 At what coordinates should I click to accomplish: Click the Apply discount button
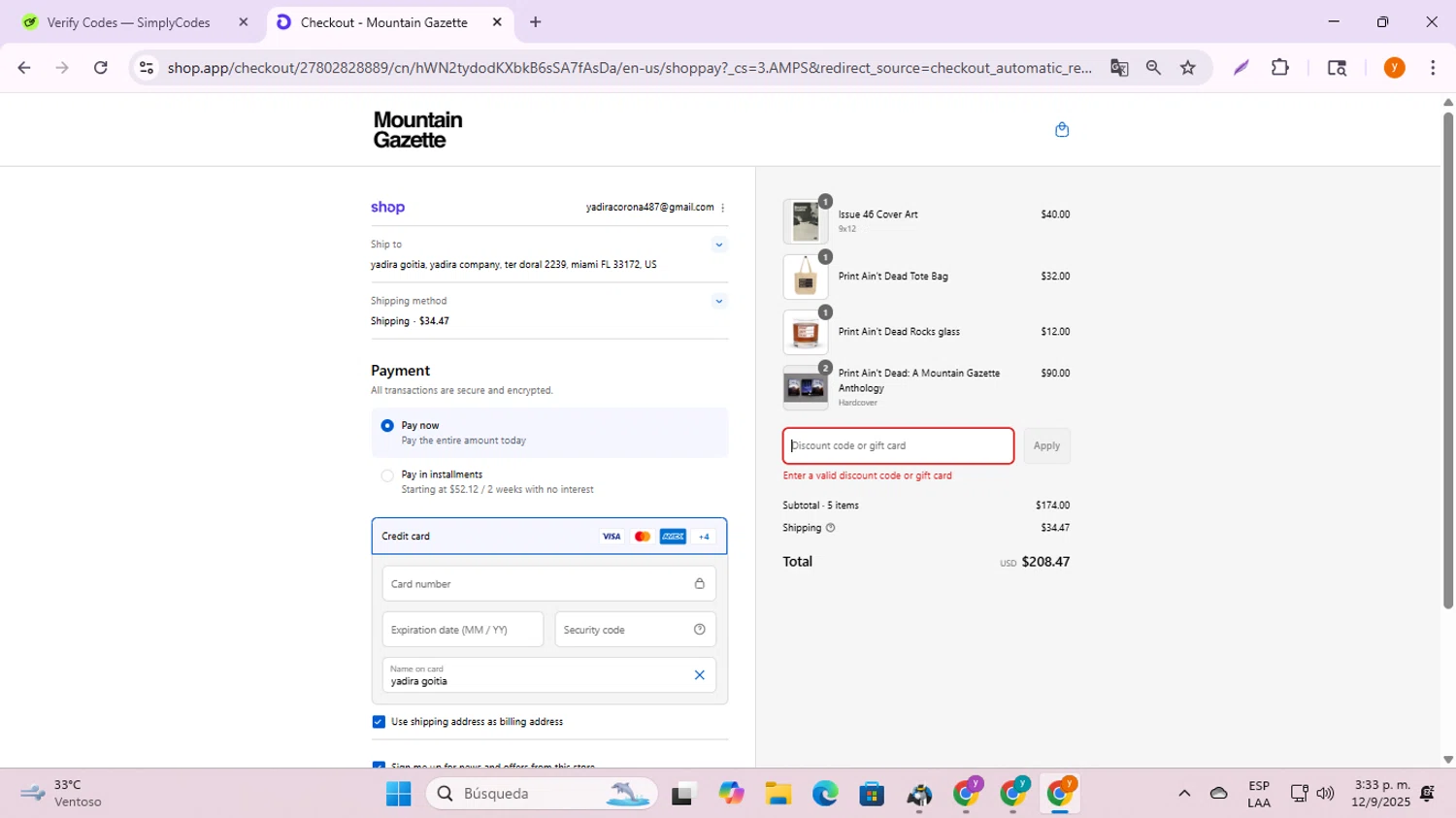[1046, 446]
